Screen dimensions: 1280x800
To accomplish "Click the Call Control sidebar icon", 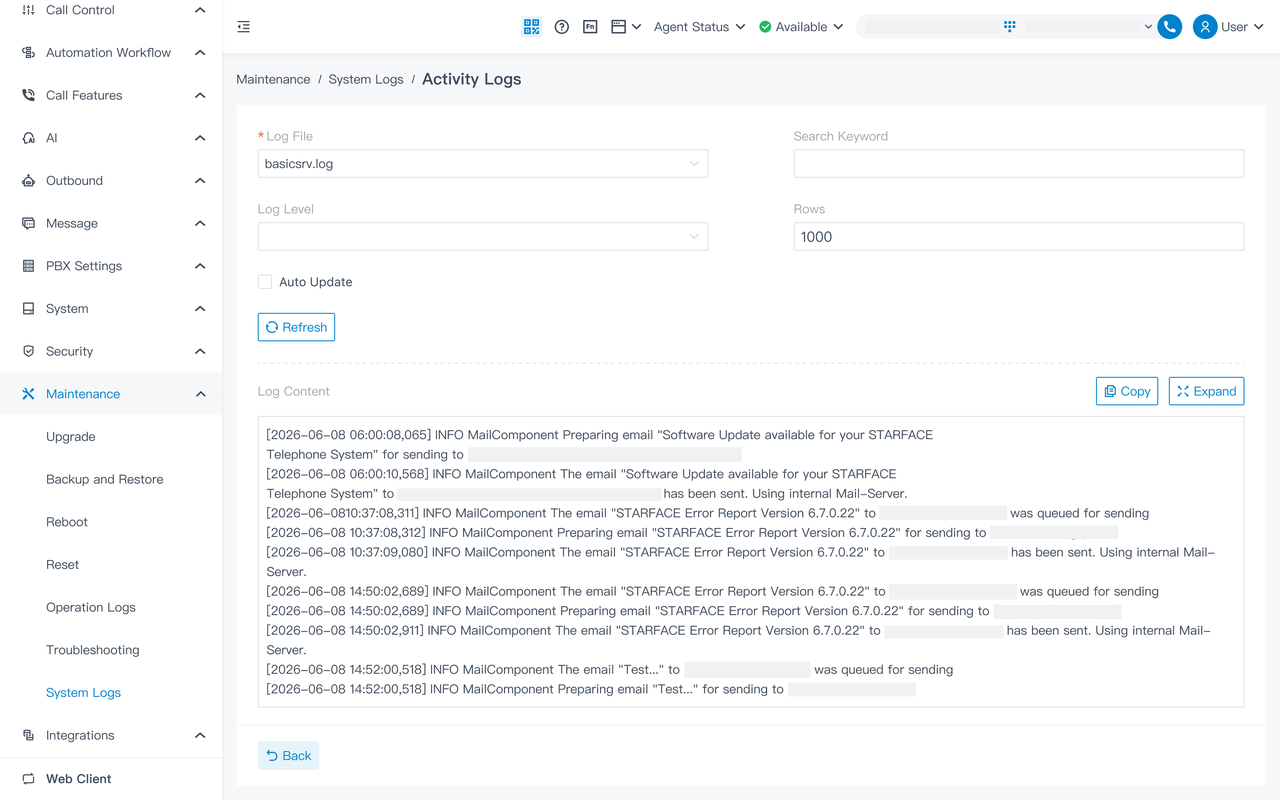I will pos(28,10).
